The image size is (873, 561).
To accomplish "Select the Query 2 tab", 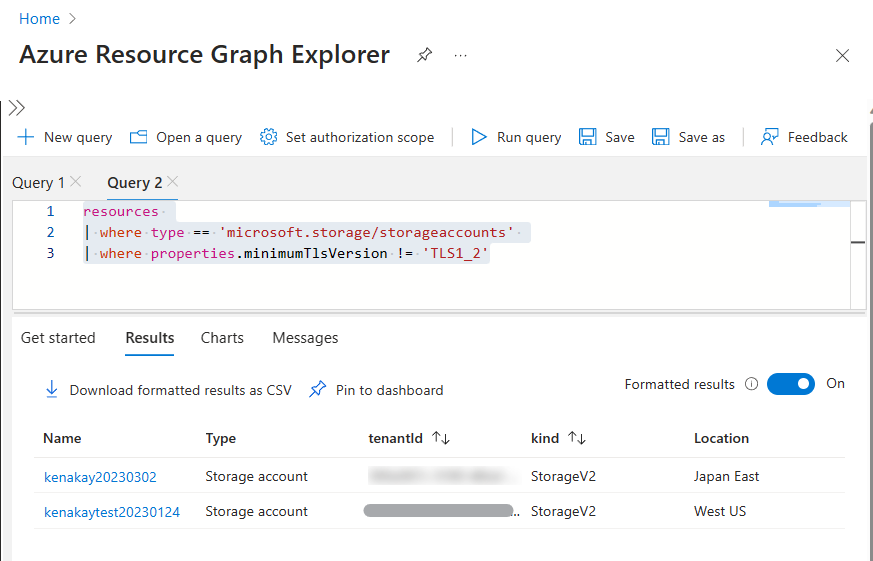I will (x=135, y=183).
